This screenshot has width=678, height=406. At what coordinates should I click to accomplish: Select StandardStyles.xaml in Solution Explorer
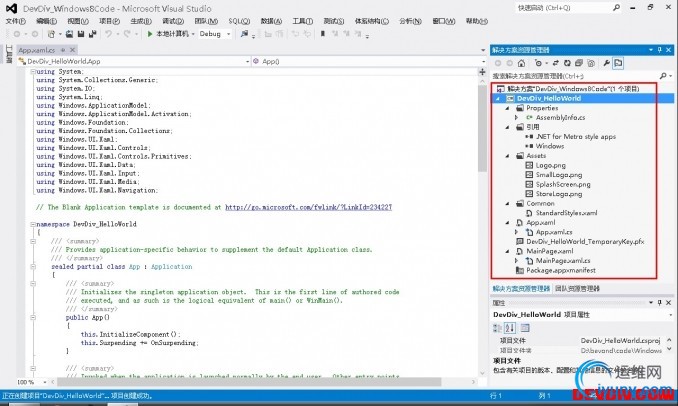click(566, 213)
